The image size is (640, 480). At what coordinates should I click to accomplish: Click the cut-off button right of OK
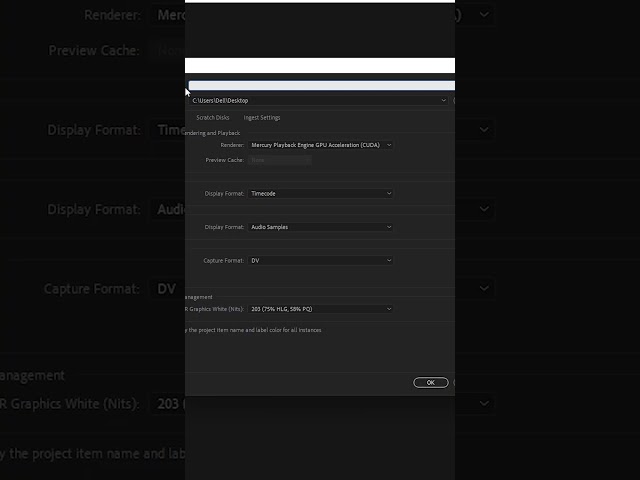point(453,382)
